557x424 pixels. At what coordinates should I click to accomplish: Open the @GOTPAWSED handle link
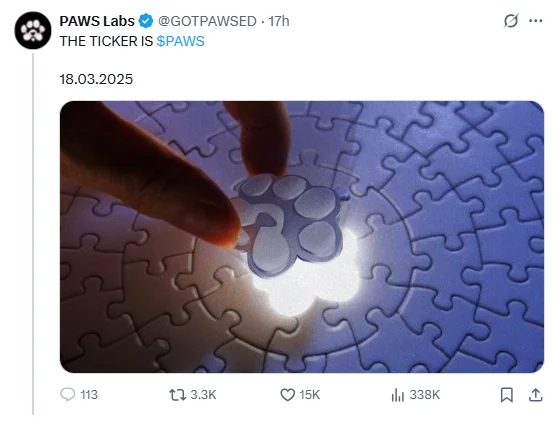pyautogui.click(x=207, y=21)
